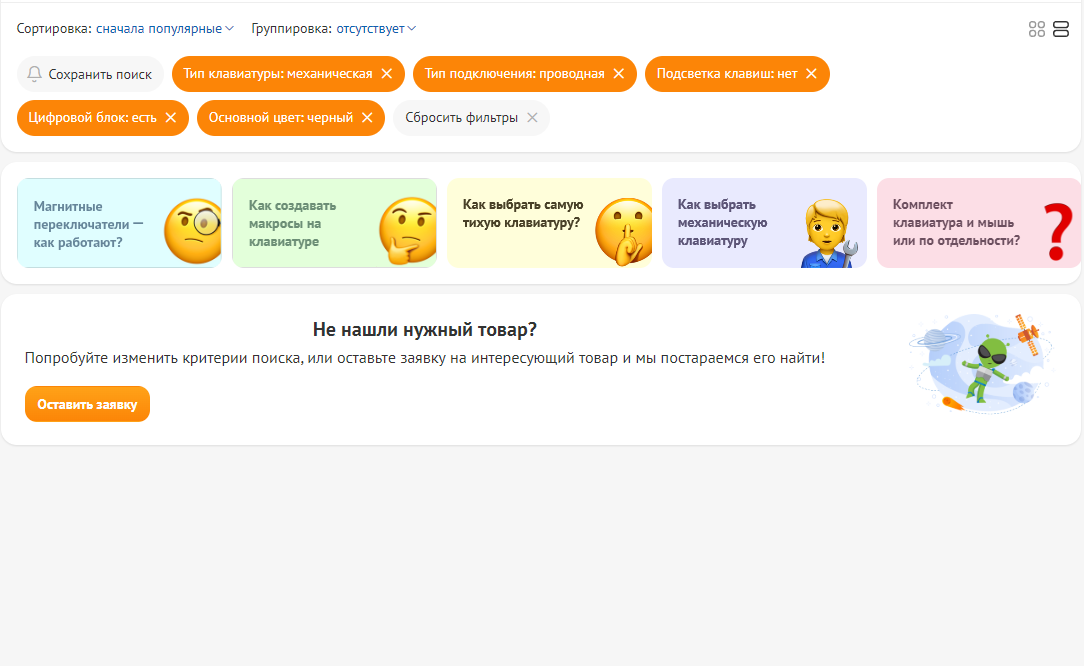This screenshot has height=666, width=1084.
Task: Open 'Комплект клавиатура и мышь' article card
Action: click(978, 223)
